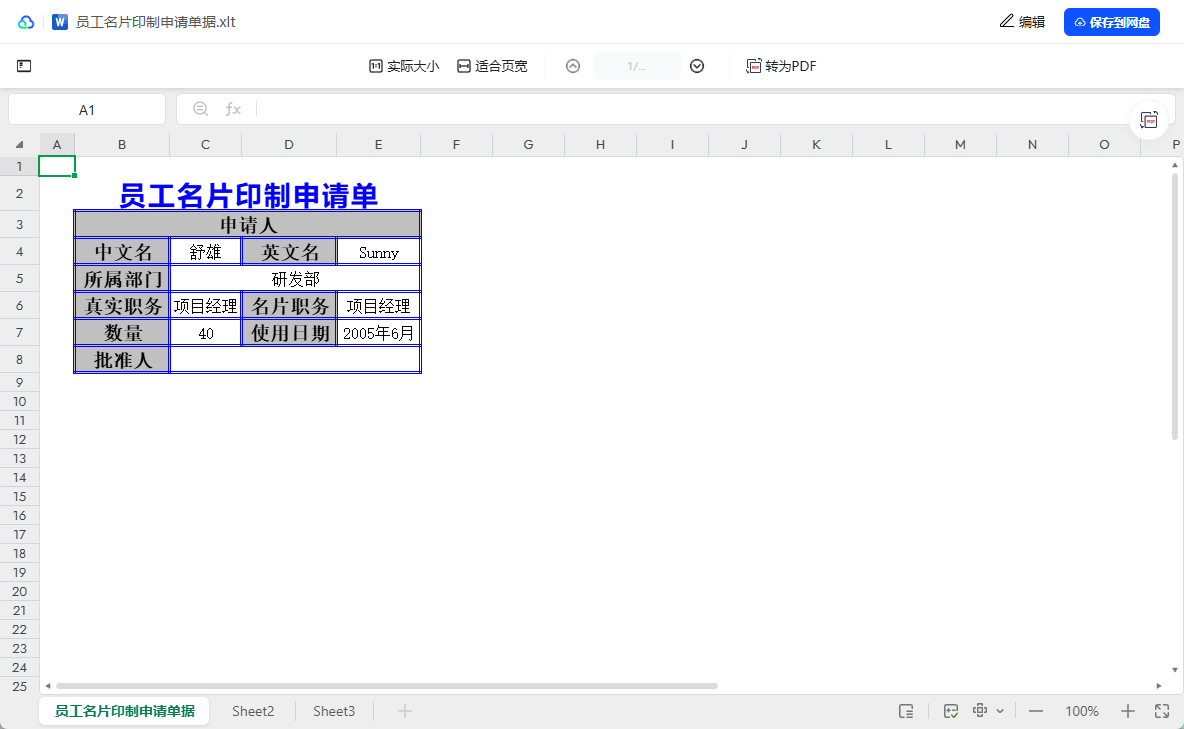This screenshot has width=1184, height=729.
Task: Expand the view mode dropdown in status bar
Action: click(1000, 711)
